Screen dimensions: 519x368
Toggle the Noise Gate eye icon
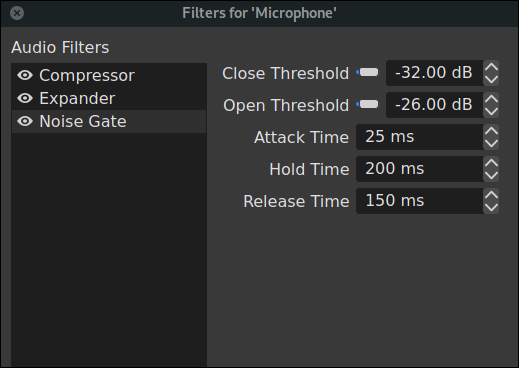pos(25,121)
